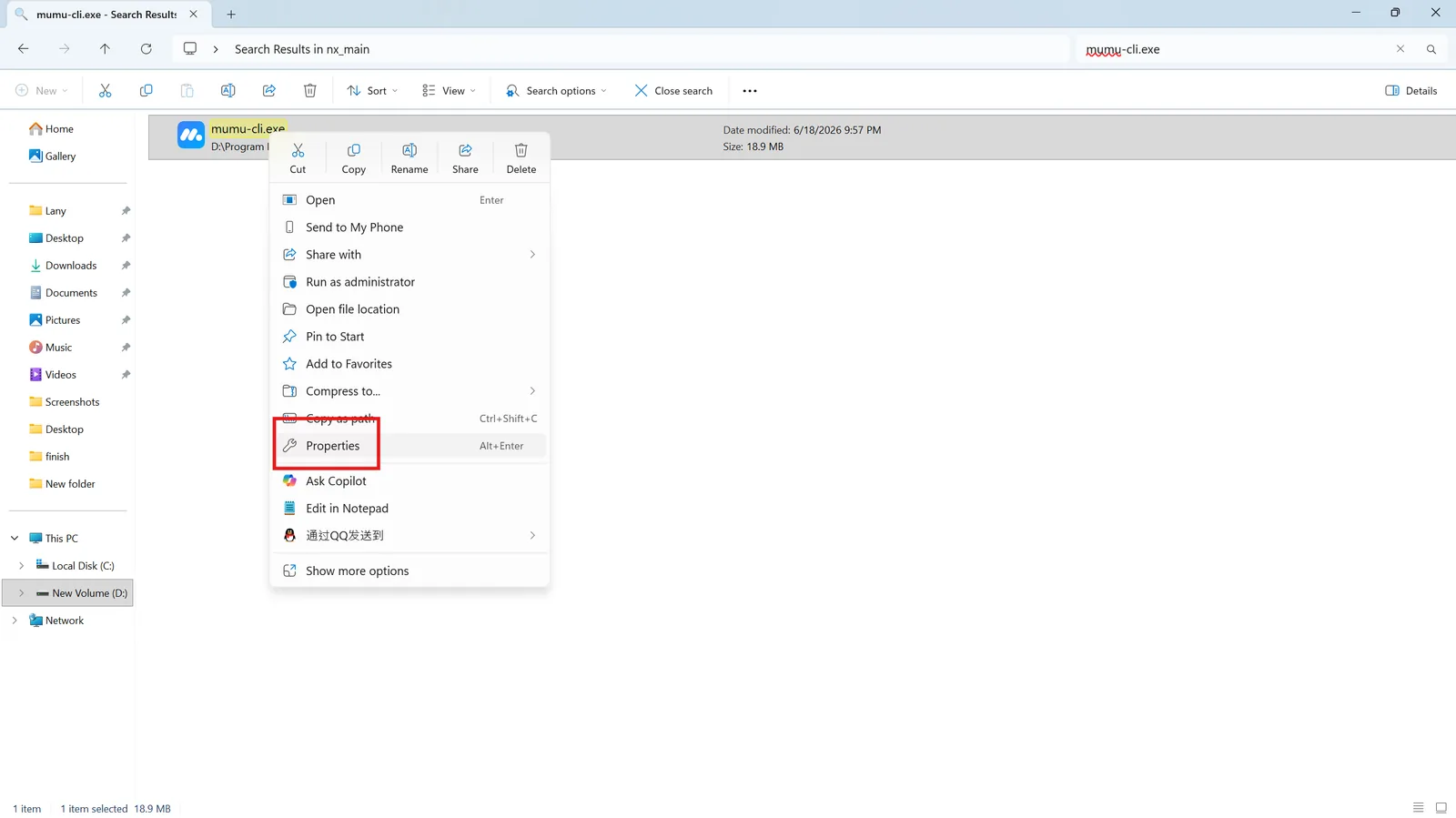The image size is (1456, 818).
Task: Open New folder in the sidebar
Action: tap(63, 484)
